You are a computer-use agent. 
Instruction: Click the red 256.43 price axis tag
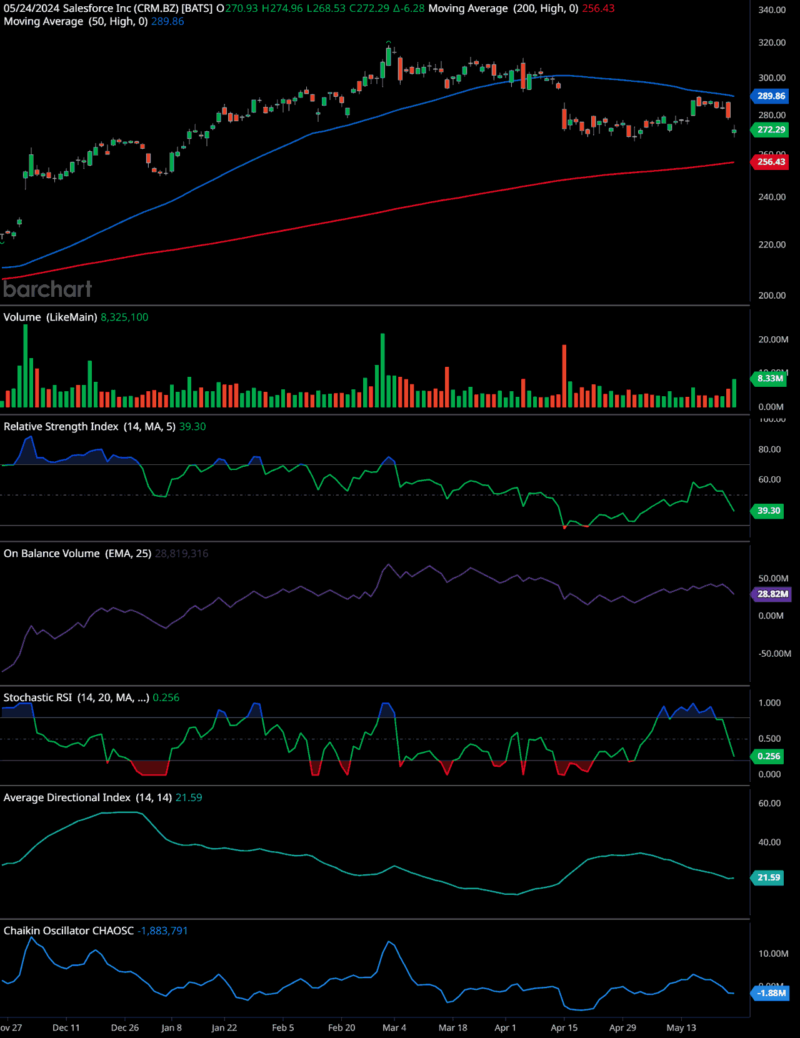(770, 162)
